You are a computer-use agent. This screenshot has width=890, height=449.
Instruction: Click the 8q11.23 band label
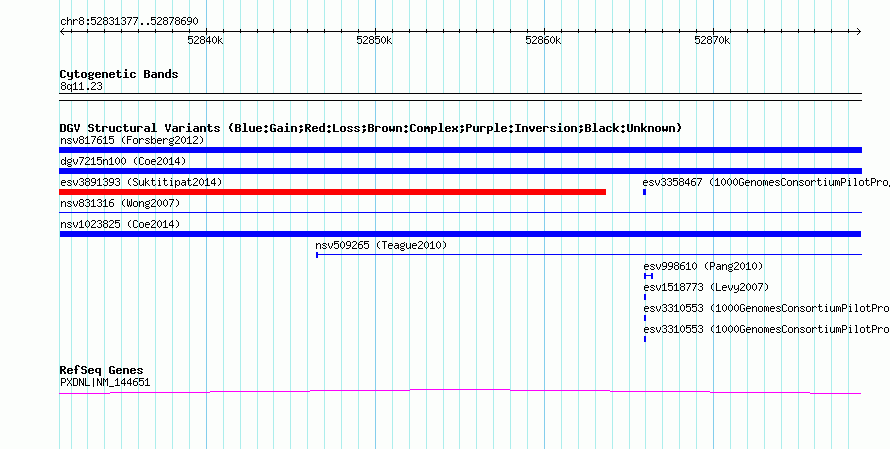click(81, 86)
